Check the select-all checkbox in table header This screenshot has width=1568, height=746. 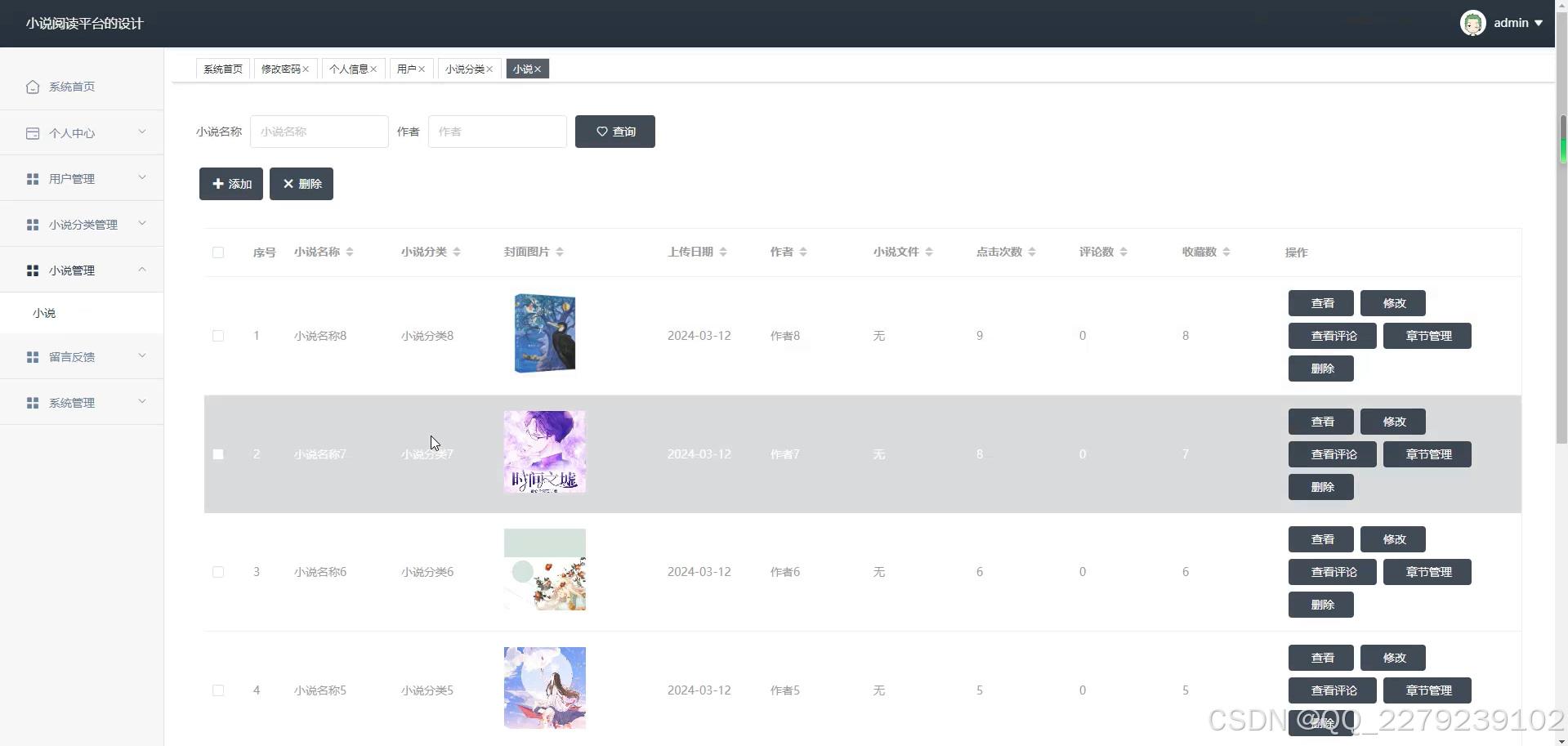[x=217, y=252]
